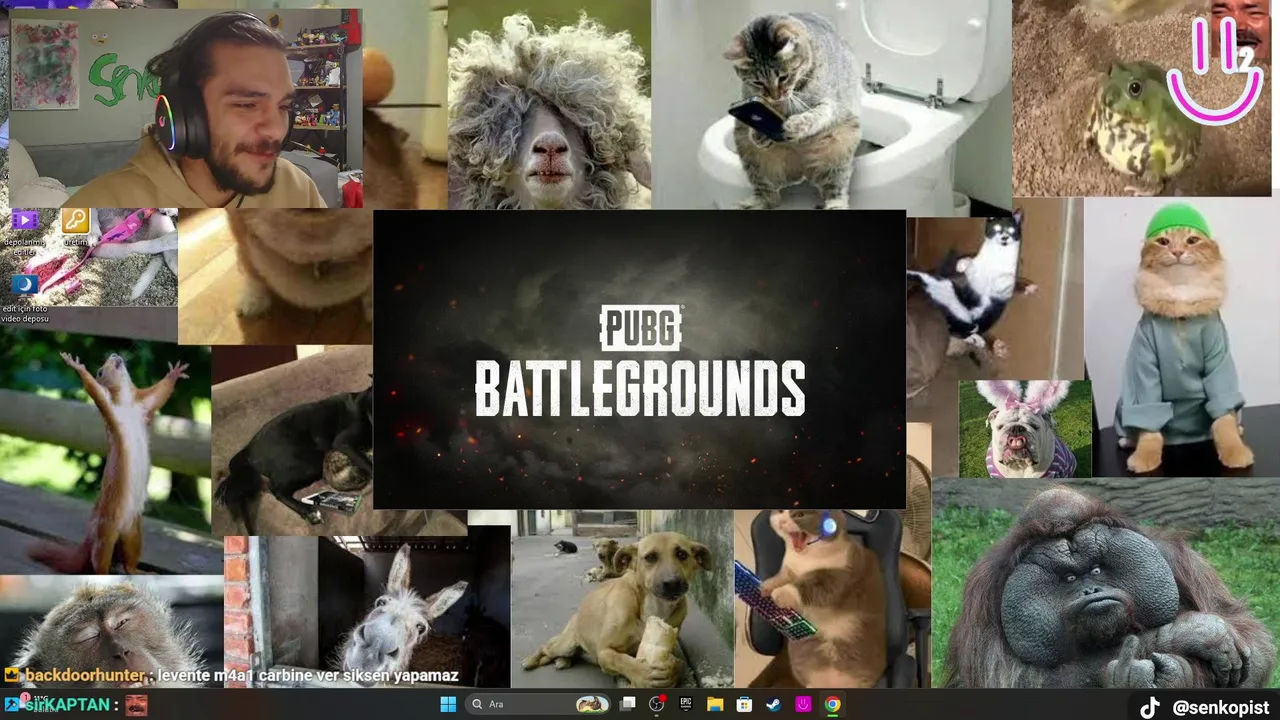The width and height of the screenshot is (1280, 720).
Task: Click the streamer webcam overlay
Action: coord(186,108)
